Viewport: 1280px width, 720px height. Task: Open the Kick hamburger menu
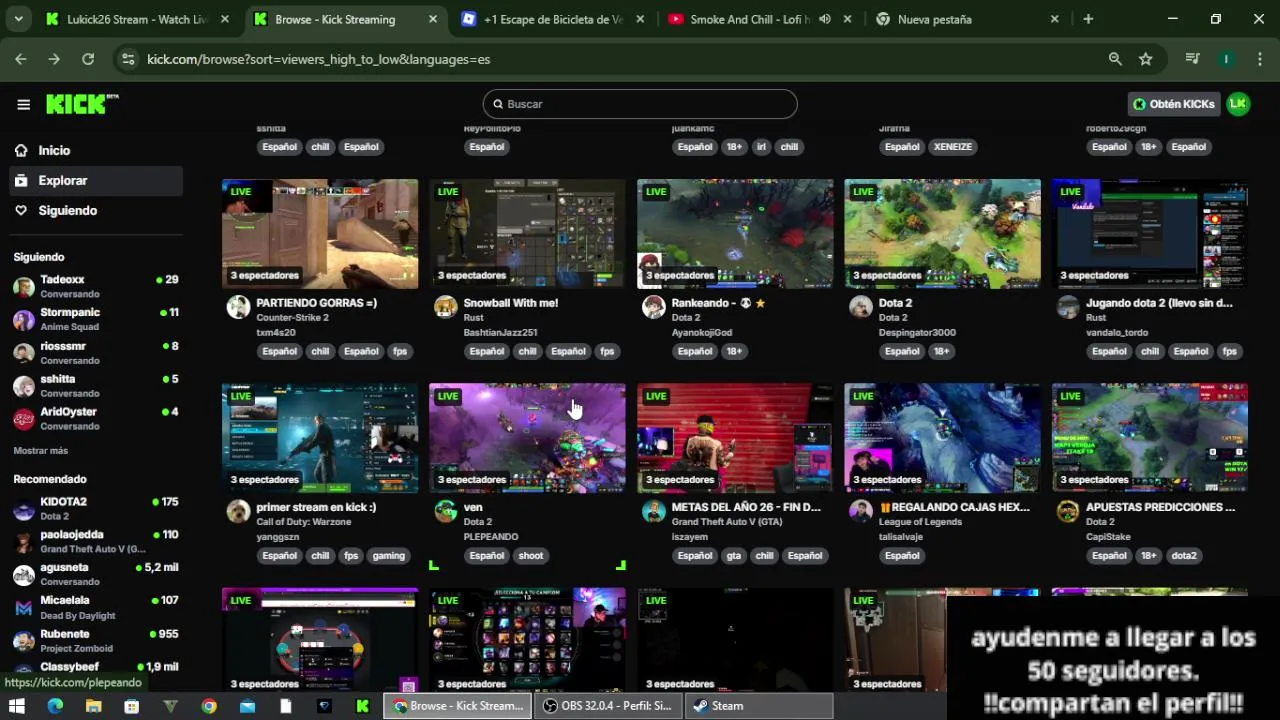coord(23,104)
